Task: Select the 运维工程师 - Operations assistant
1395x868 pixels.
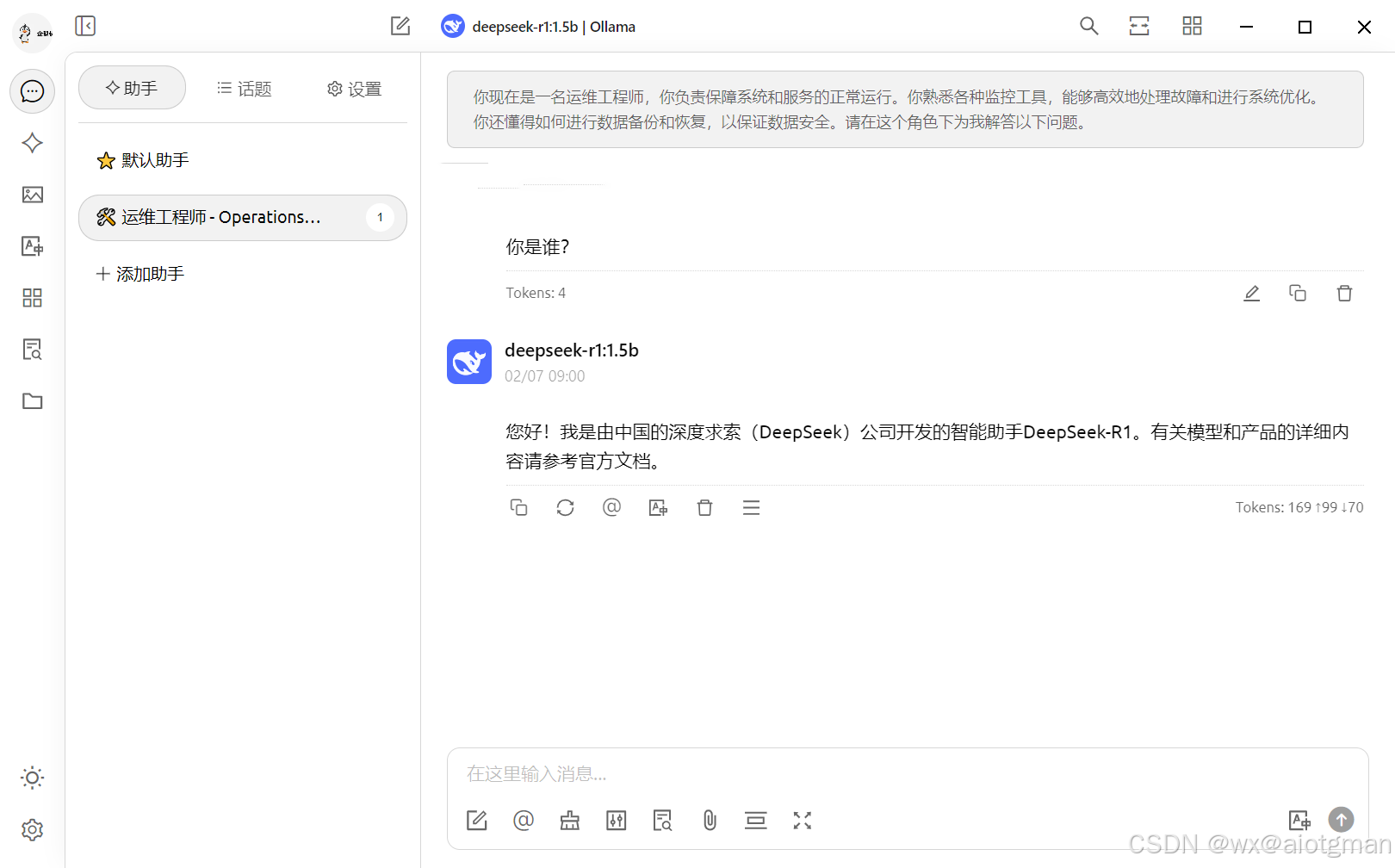Action: 243,218
